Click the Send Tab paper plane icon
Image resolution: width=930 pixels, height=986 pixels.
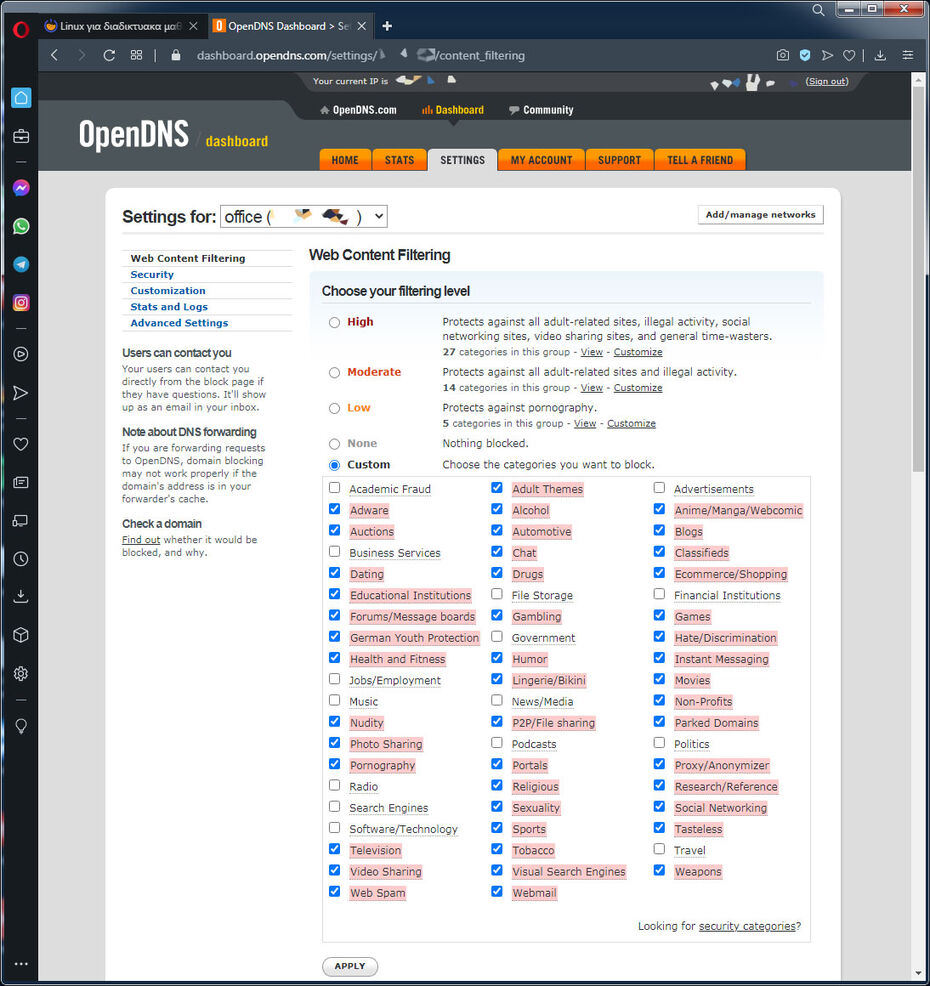click(827, 55)
